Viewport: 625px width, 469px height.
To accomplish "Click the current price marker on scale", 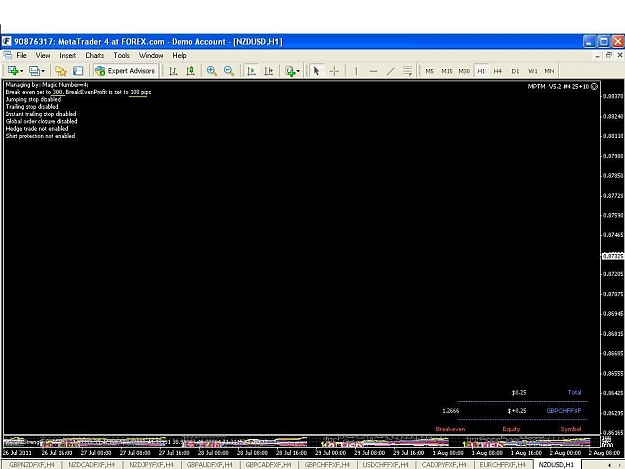I will pyautogui.click(x=613, y=256).
